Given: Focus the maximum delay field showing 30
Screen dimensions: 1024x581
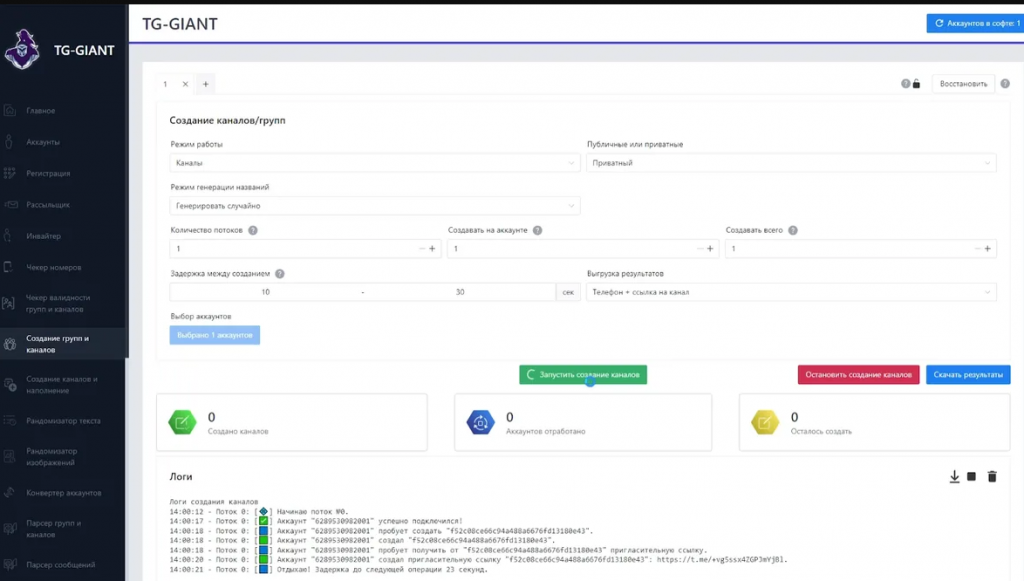Looking at the screenshot, I should [x=460, y=292].
